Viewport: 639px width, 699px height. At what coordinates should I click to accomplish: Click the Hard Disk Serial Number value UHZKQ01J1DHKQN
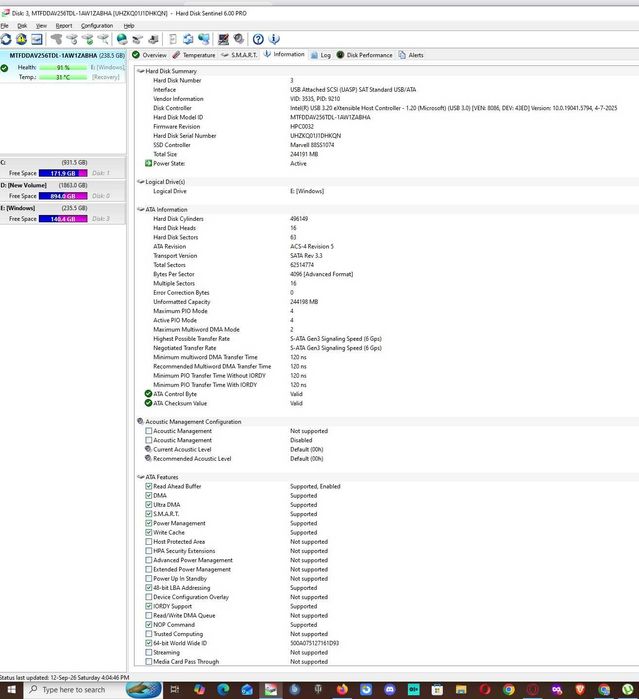coord(315,136)
